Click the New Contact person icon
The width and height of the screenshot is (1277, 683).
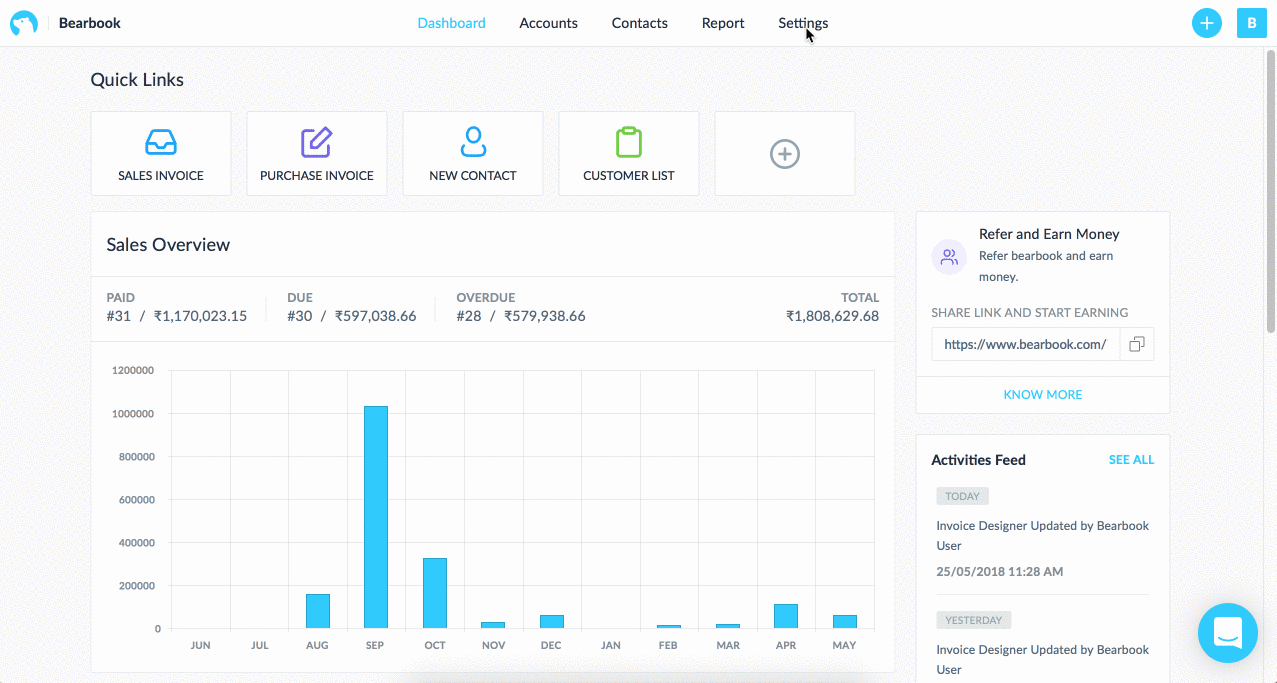473,142
